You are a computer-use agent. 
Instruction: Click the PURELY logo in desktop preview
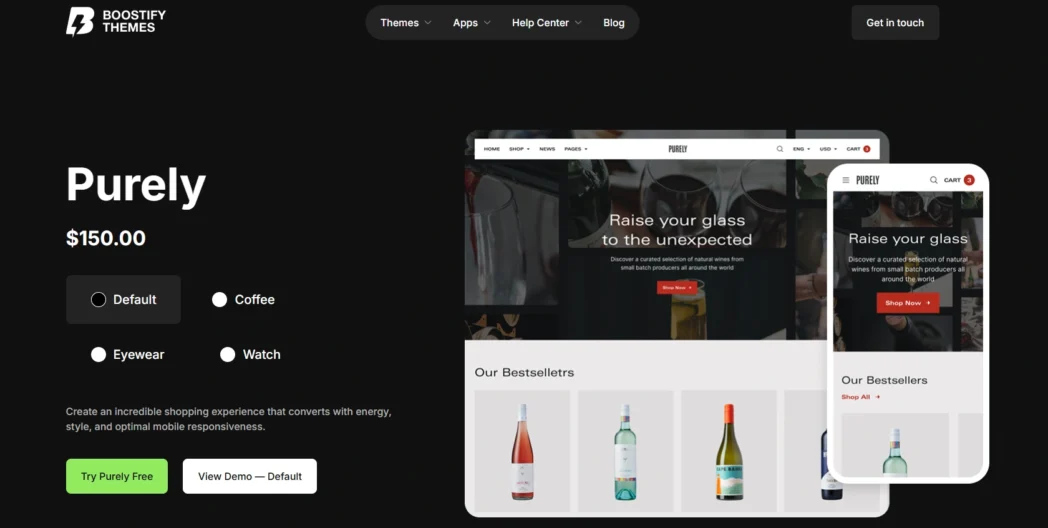(677, 149)
